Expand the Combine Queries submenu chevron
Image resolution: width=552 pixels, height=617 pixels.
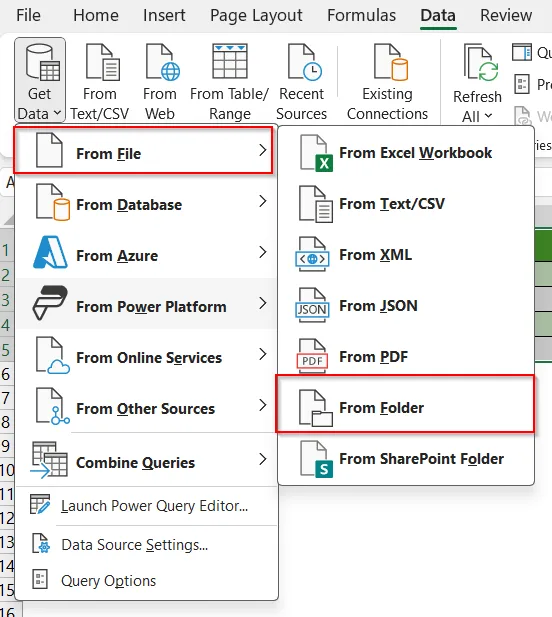point(262,459)
